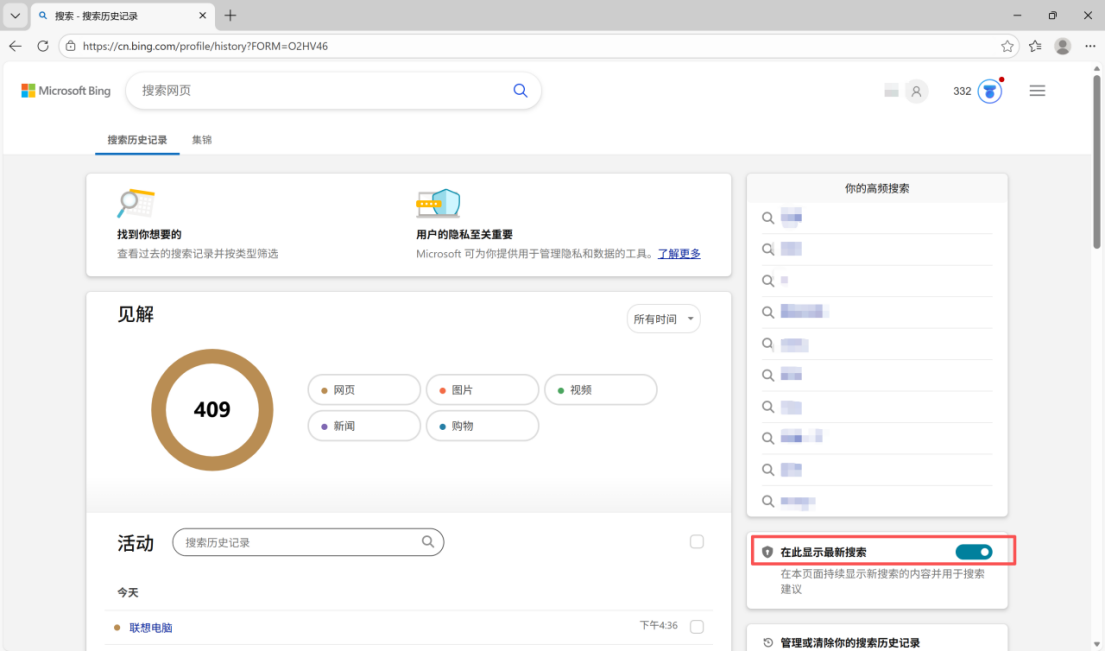Screen dimensions: 1106x652
Task: Click the Microsoft Bing logo
Action: point(66,91)
